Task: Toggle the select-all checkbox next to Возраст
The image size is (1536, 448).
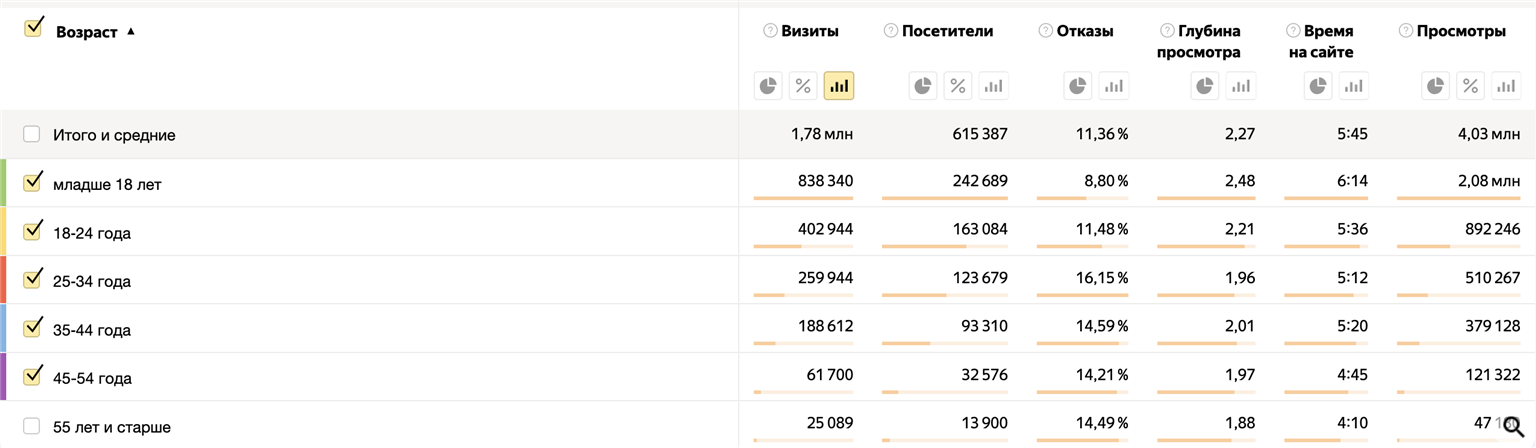Action: coord(33,27)
